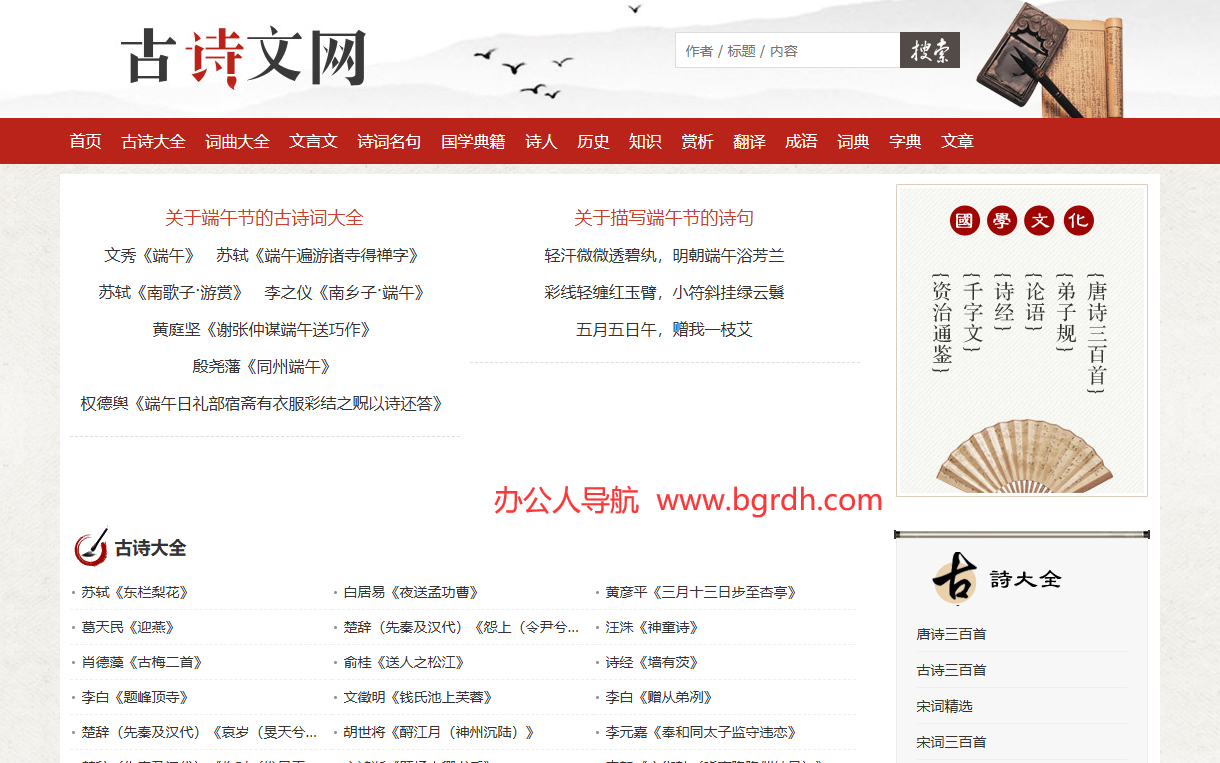
Task: Open the vertical 唐诗三百首 link
Action: click(x=1097, y=333)
